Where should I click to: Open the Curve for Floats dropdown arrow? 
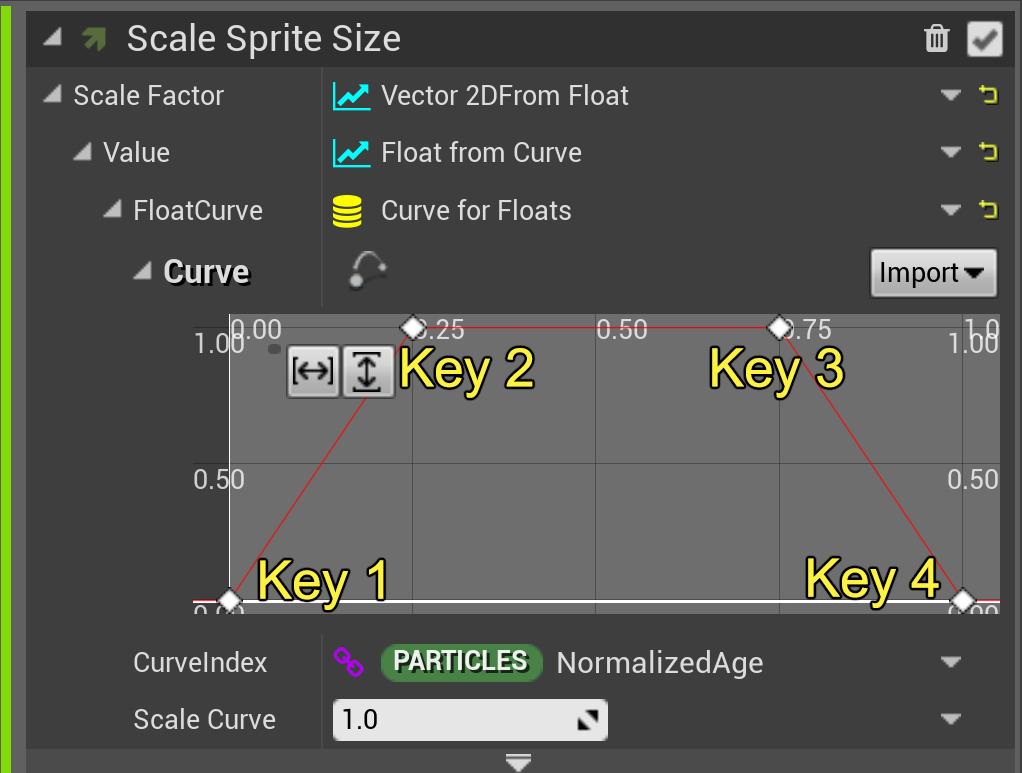(x=950, y=211)
